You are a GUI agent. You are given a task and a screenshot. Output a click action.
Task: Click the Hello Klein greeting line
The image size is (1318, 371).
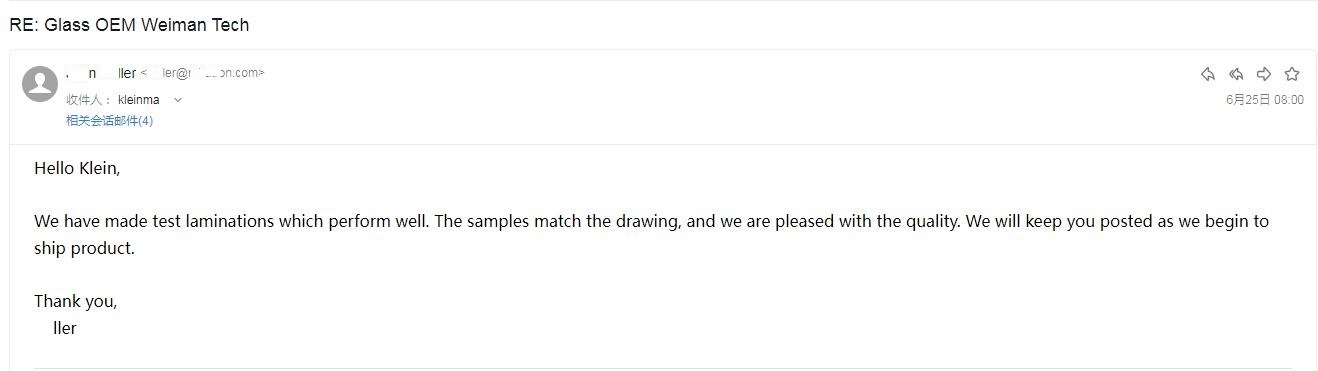coord(77,168)
